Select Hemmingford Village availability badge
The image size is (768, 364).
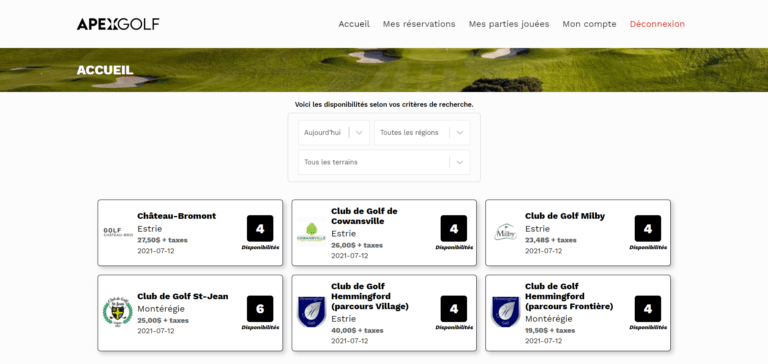tap(454, 309)
